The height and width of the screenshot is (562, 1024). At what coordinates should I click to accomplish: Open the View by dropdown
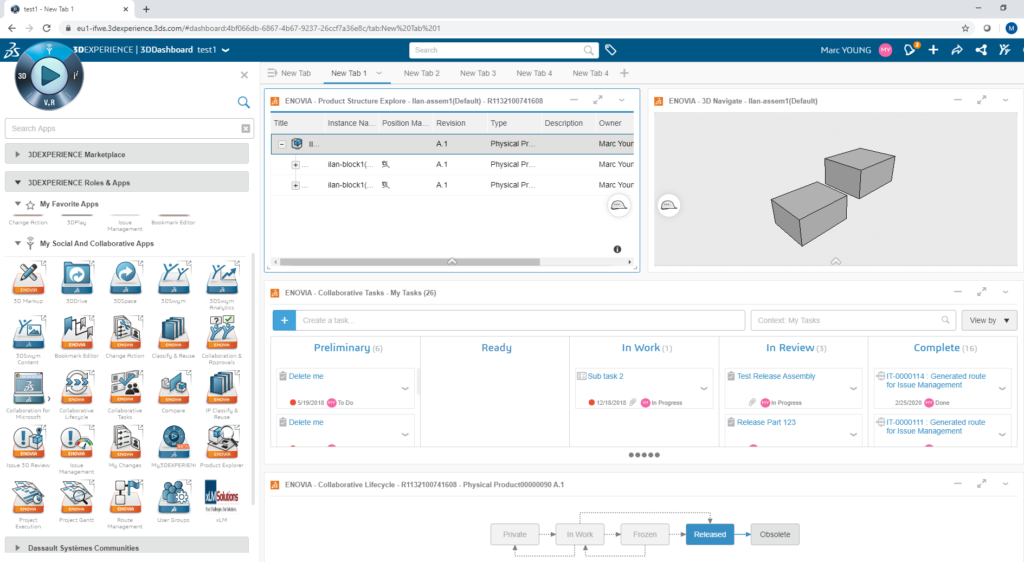[989, 320]
